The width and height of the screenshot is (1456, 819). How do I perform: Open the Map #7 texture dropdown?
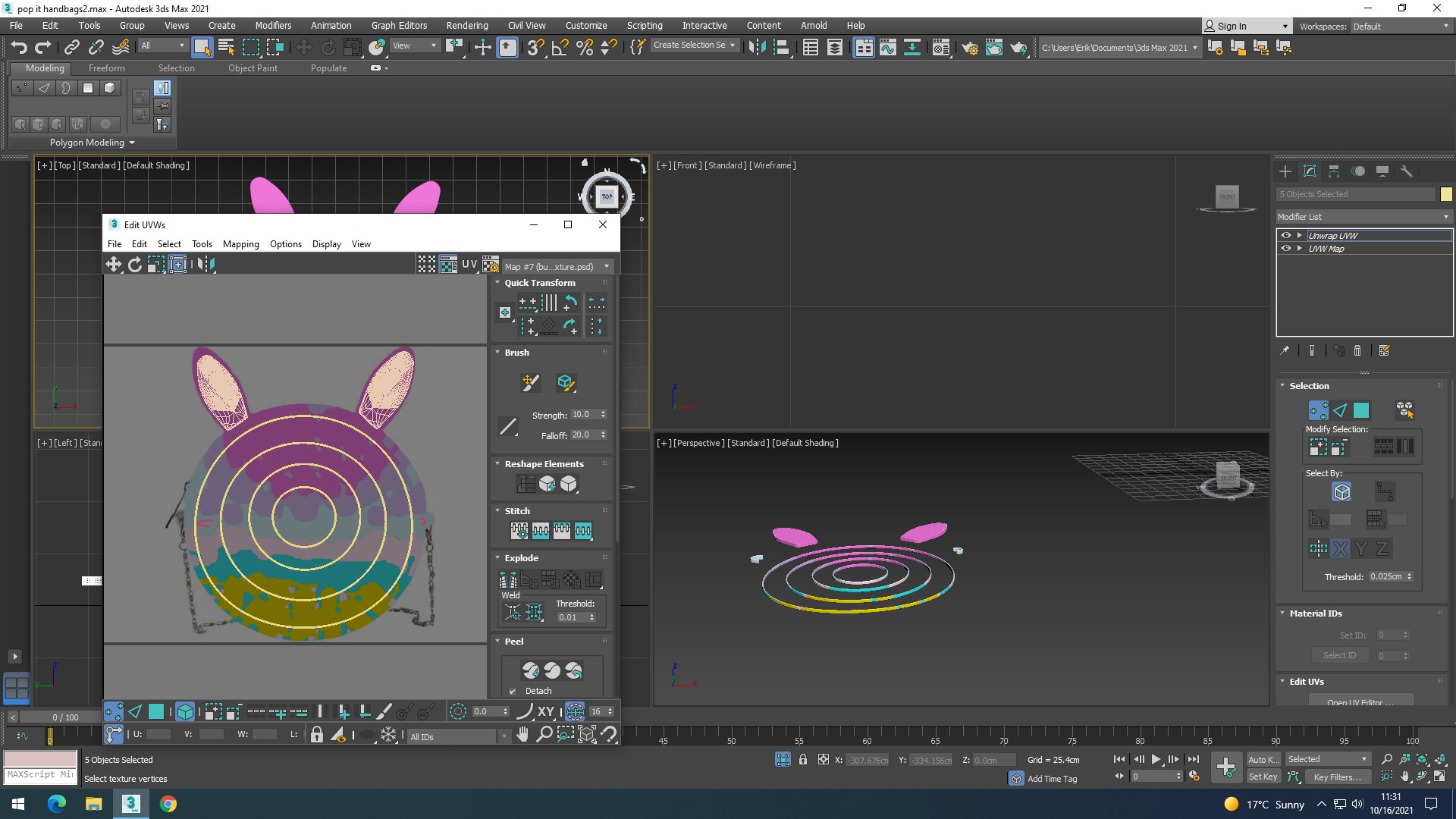pos(558,266)
